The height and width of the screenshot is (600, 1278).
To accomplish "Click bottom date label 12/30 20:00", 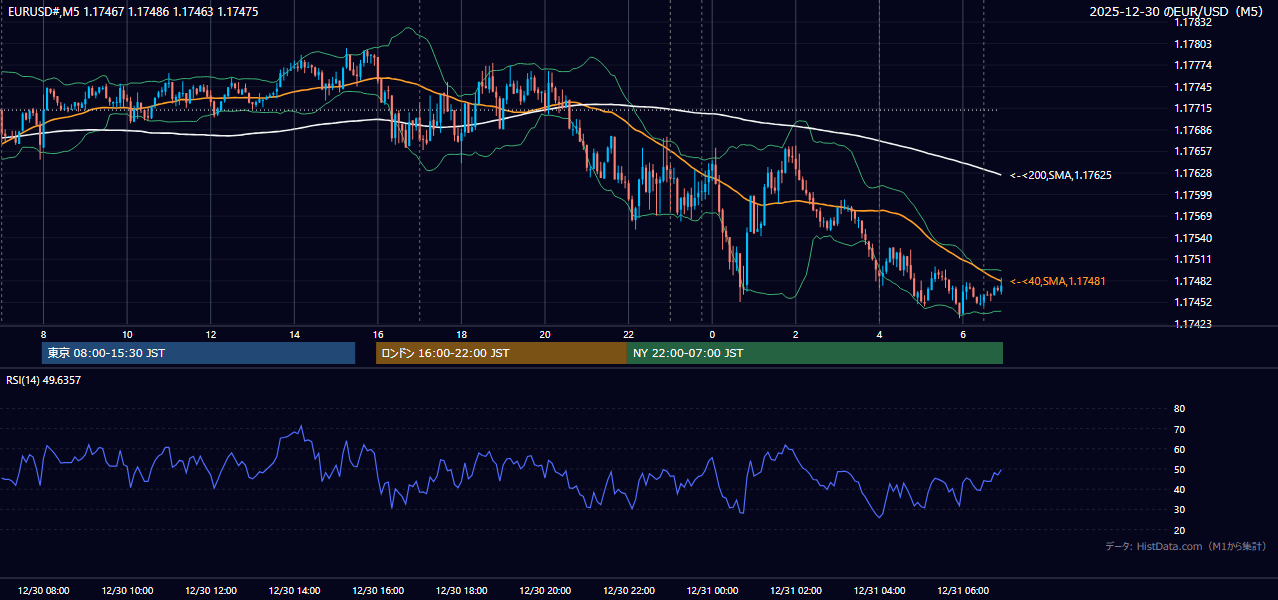I will point(545,591).
